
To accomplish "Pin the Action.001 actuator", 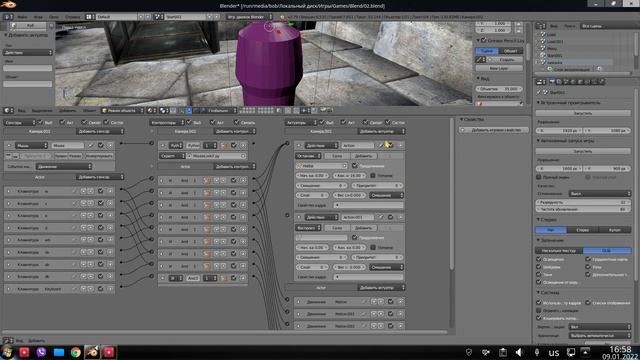I will 380,217.
